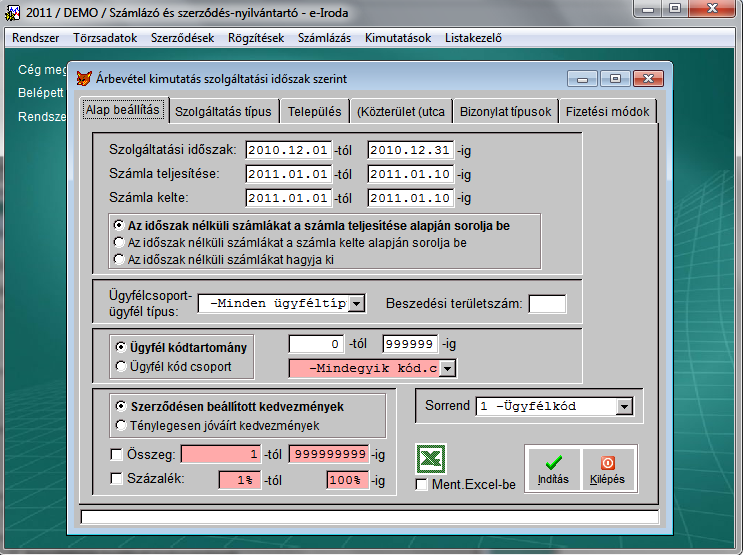The height and width of the screenshot is (555, 743).
Task: Click the Beszedési területszám input field
Action: point(547,304)
